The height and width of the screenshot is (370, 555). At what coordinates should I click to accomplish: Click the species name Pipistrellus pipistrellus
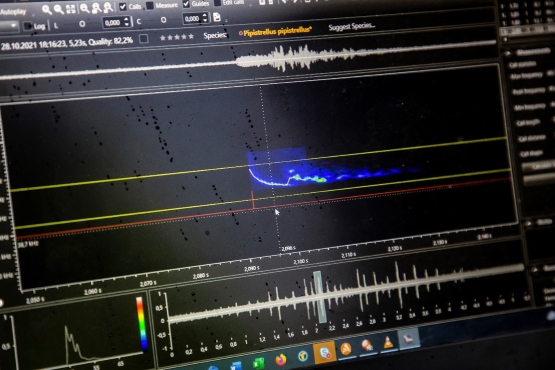click(278, 31)
